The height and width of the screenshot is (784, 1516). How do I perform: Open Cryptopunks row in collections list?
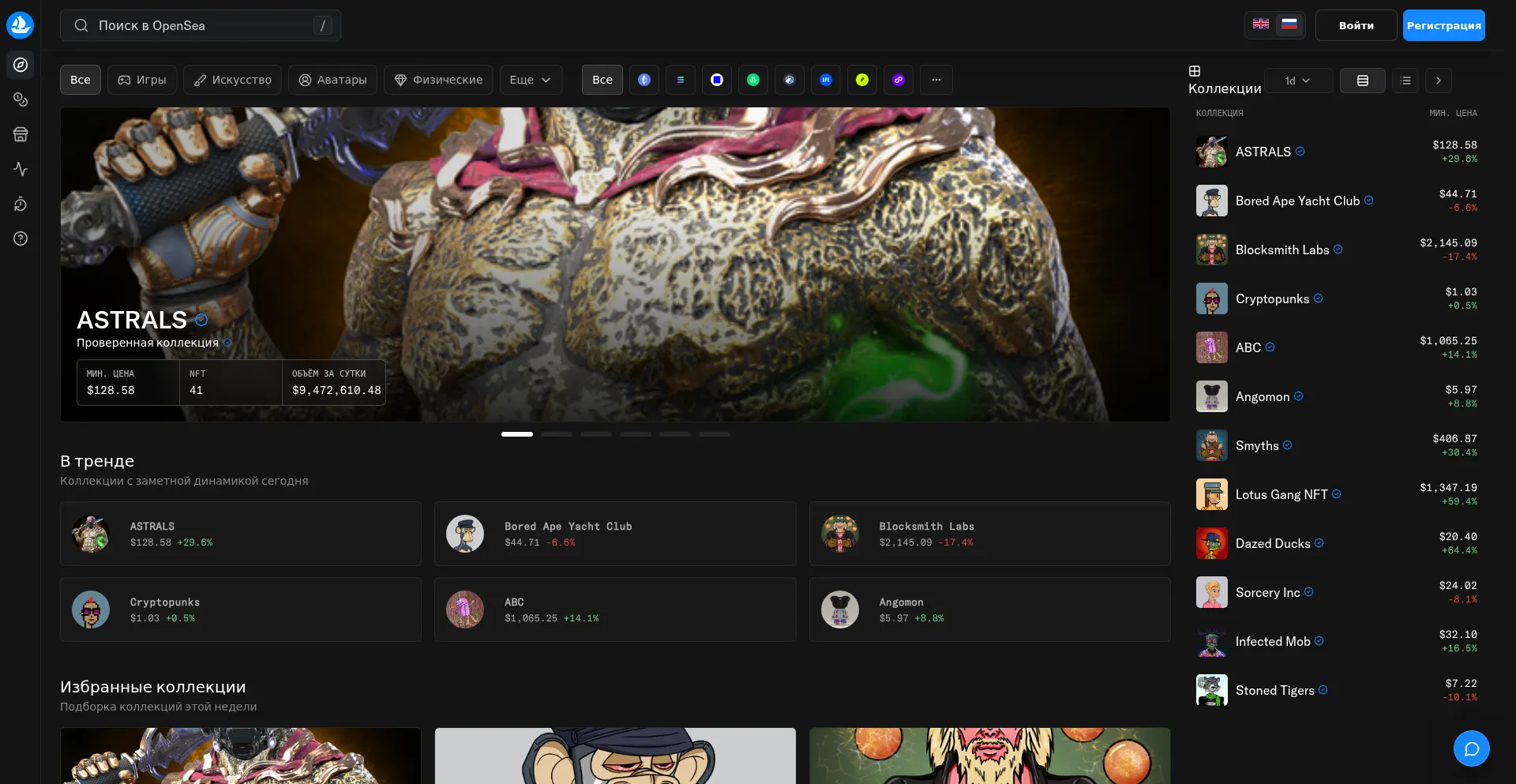click(x=1336, y=298)
